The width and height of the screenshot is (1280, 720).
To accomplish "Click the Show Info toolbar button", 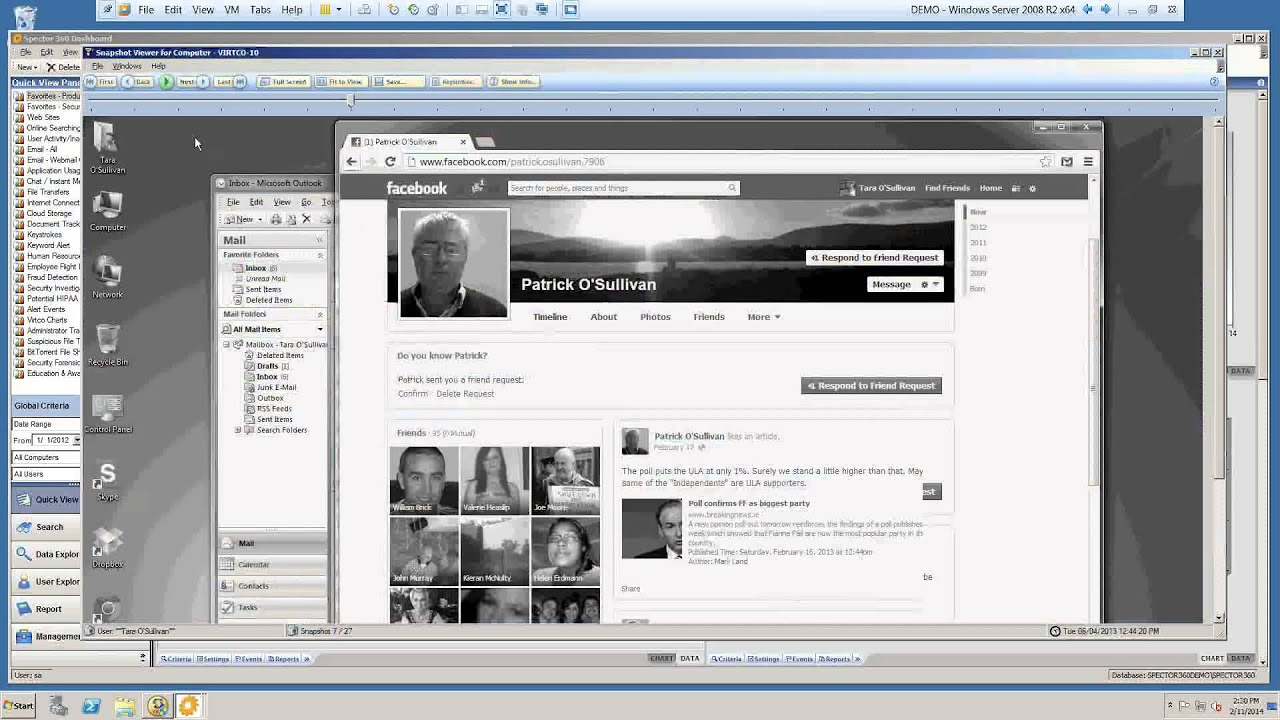I will tap(513, 82).
